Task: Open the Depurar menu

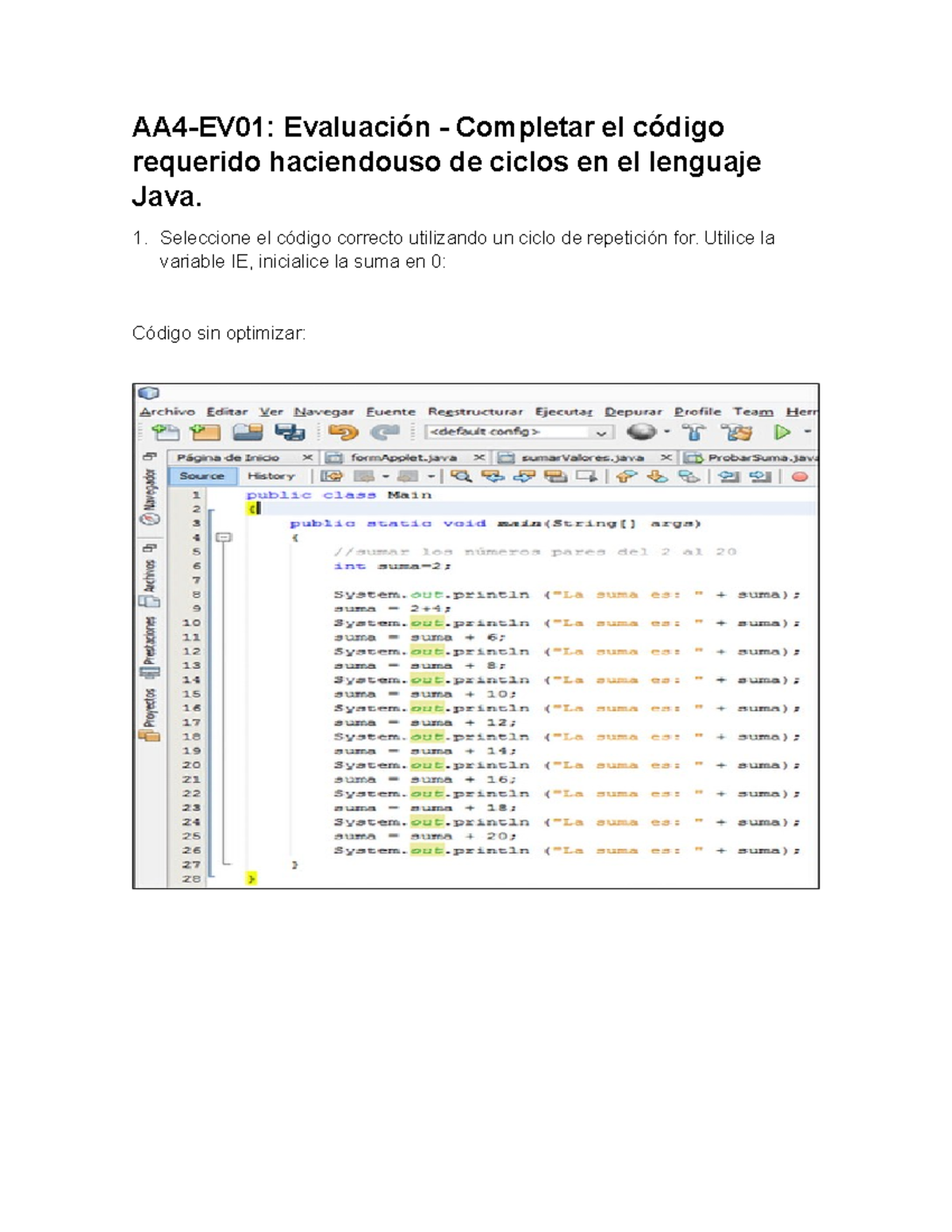Action: 632,411
